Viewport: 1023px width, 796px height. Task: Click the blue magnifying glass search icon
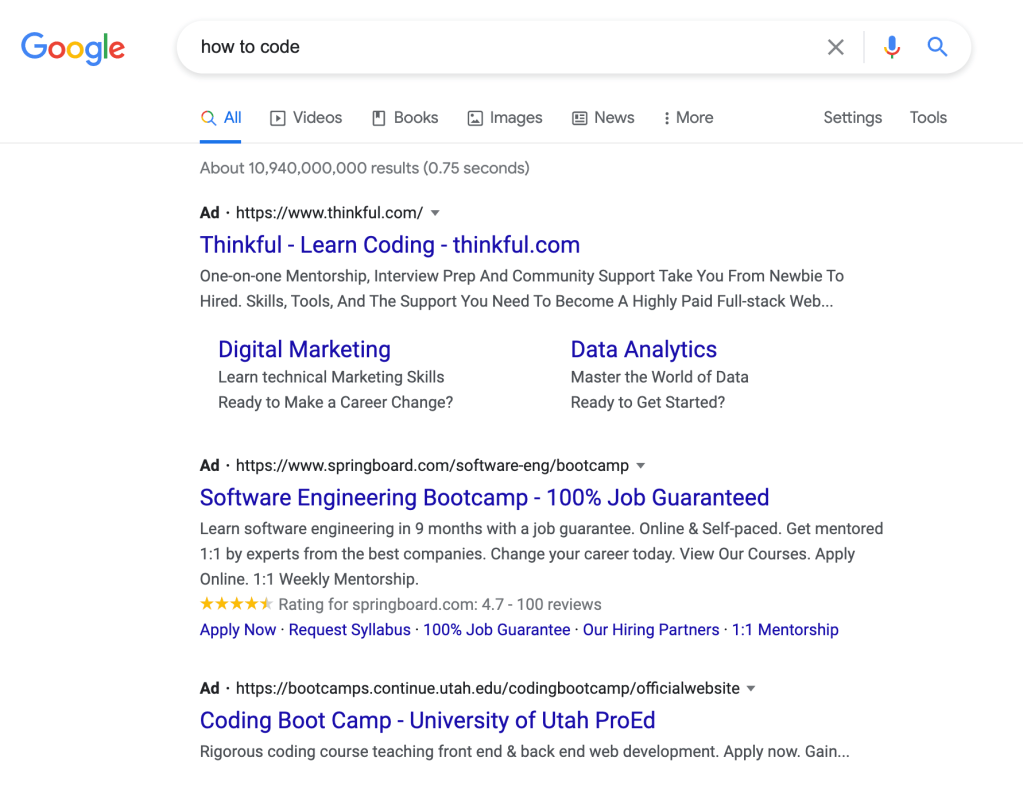937,47
